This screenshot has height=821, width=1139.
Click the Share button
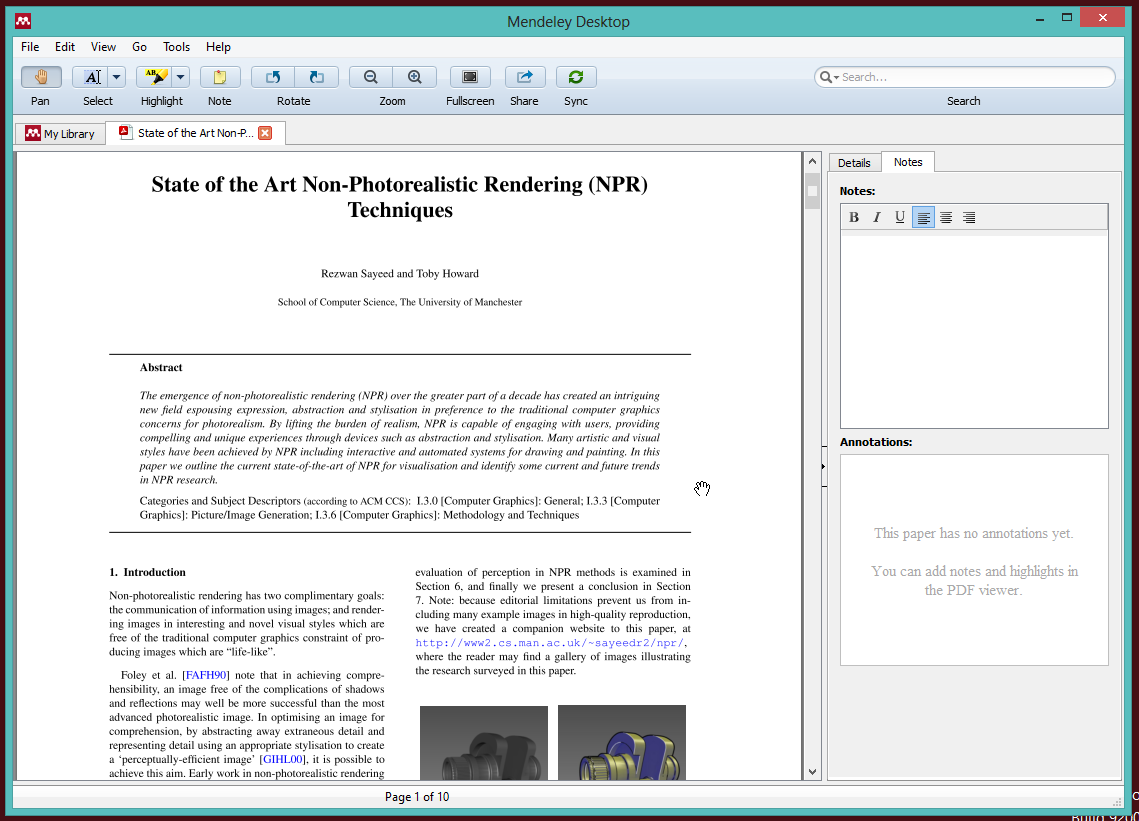(525, 77)
